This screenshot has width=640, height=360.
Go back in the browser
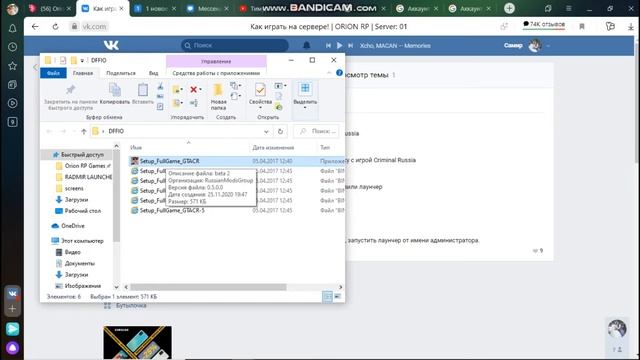click(x=35, y=27)
